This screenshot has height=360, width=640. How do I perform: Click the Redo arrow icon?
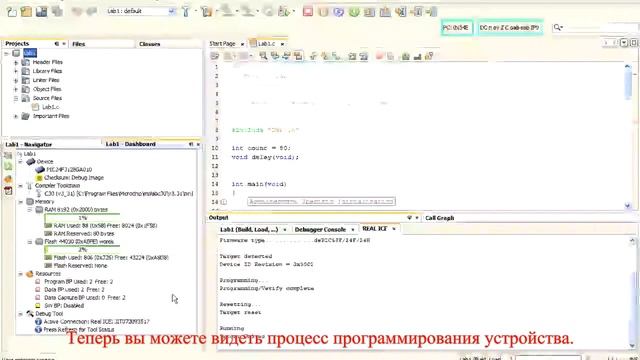point(91,11)
